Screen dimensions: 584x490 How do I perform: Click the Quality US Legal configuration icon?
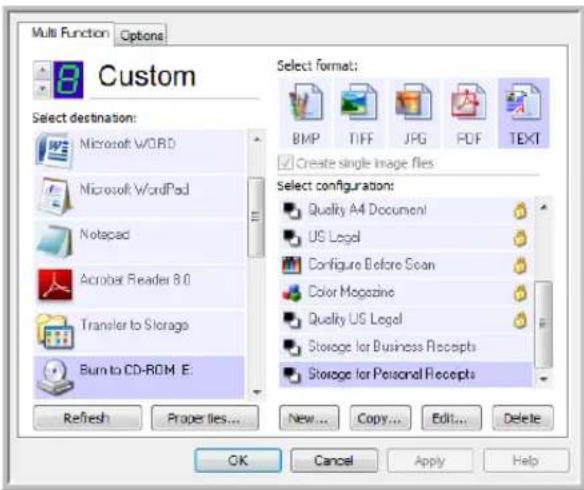tap(291, 320)
